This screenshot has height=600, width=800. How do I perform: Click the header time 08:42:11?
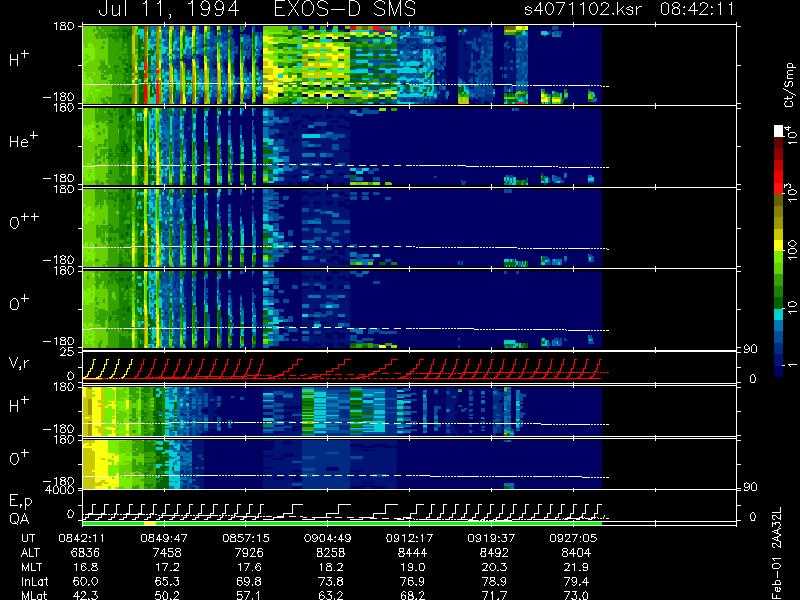pyautogui.click(x=697, y=9)
